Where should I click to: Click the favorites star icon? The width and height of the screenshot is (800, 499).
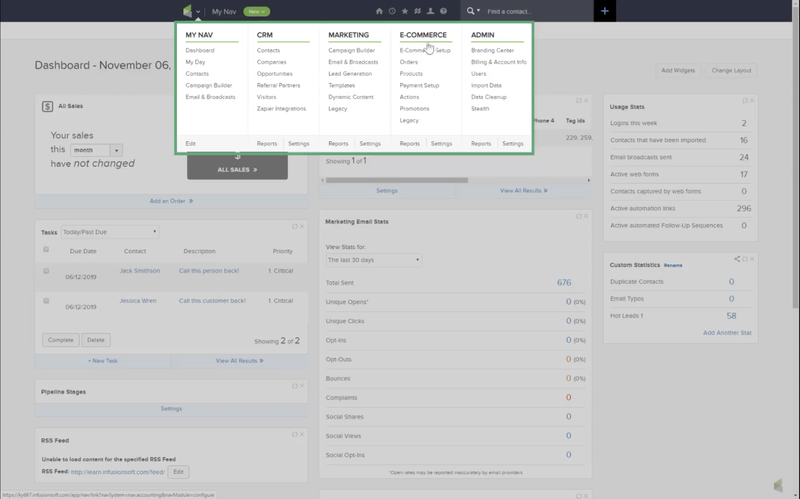point(405,11)
